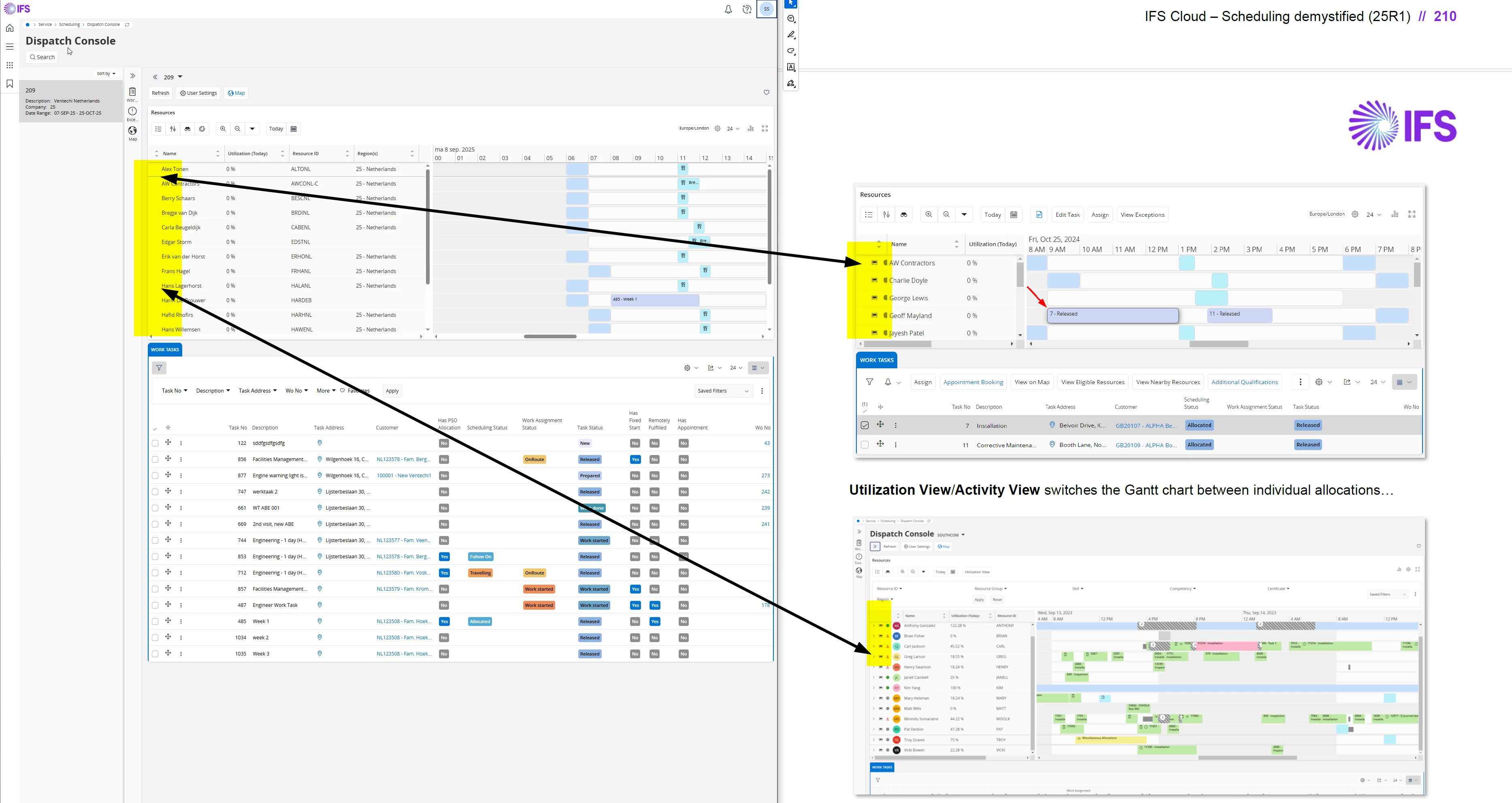This screenshot has height=803, width=1512.
Task: Tick the checkbox for task 747
Action: pyautogui.click(x=155, y=492)
